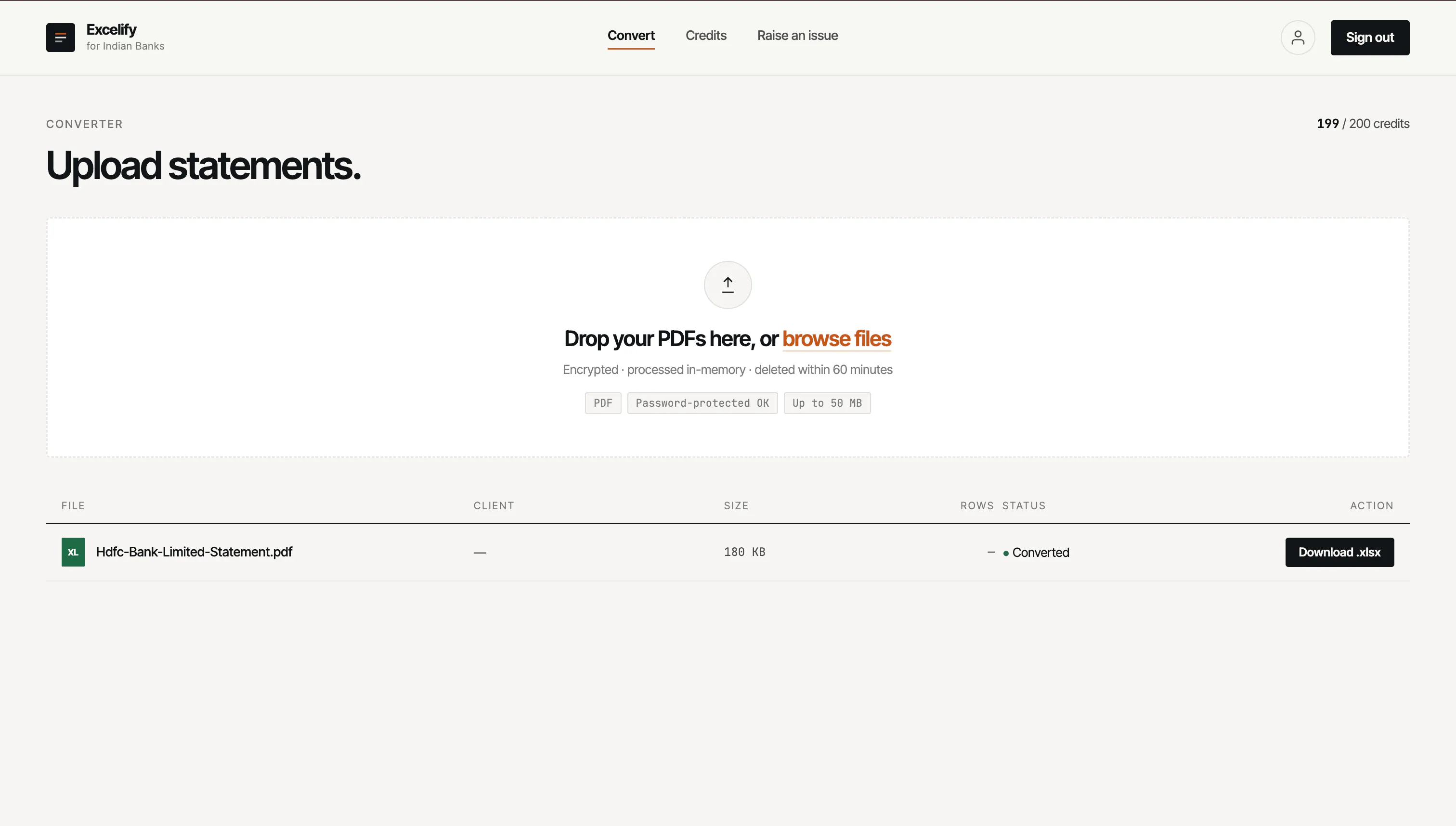The height and width of the screenshot is (826, 1456).
Task: Click the ACTION column header
Action: pyautogui.click(x=1371, y=505)
